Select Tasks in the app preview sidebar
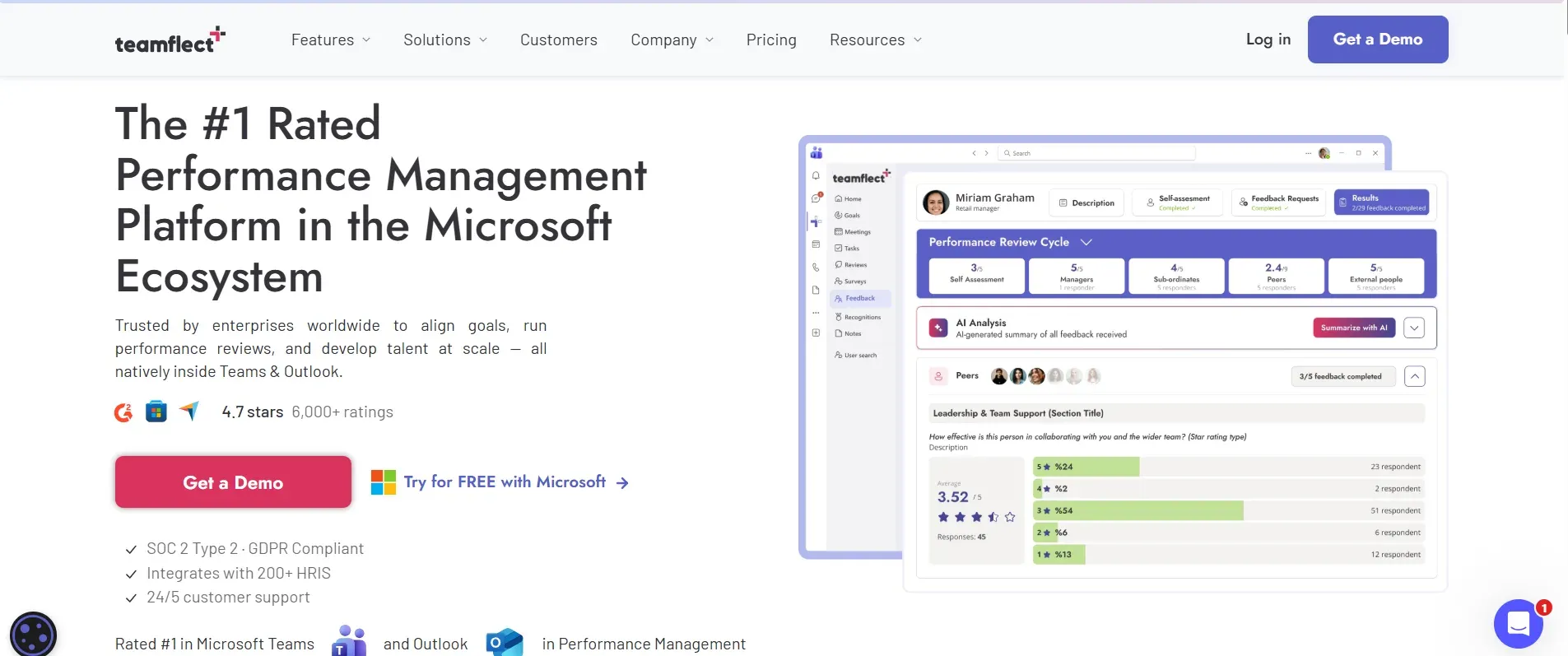The image size is (1568, 656). (x=847, y=249)
